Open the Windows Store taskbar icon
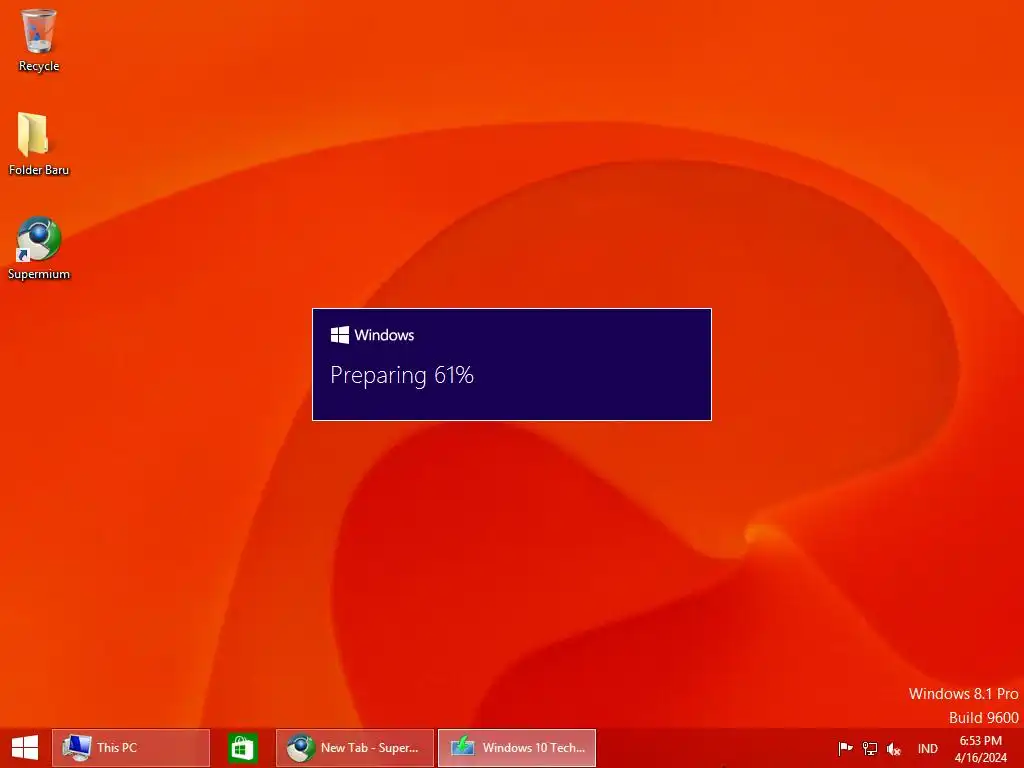The image size is (1024, 768). pyautogui.click(x=243, y=748)
